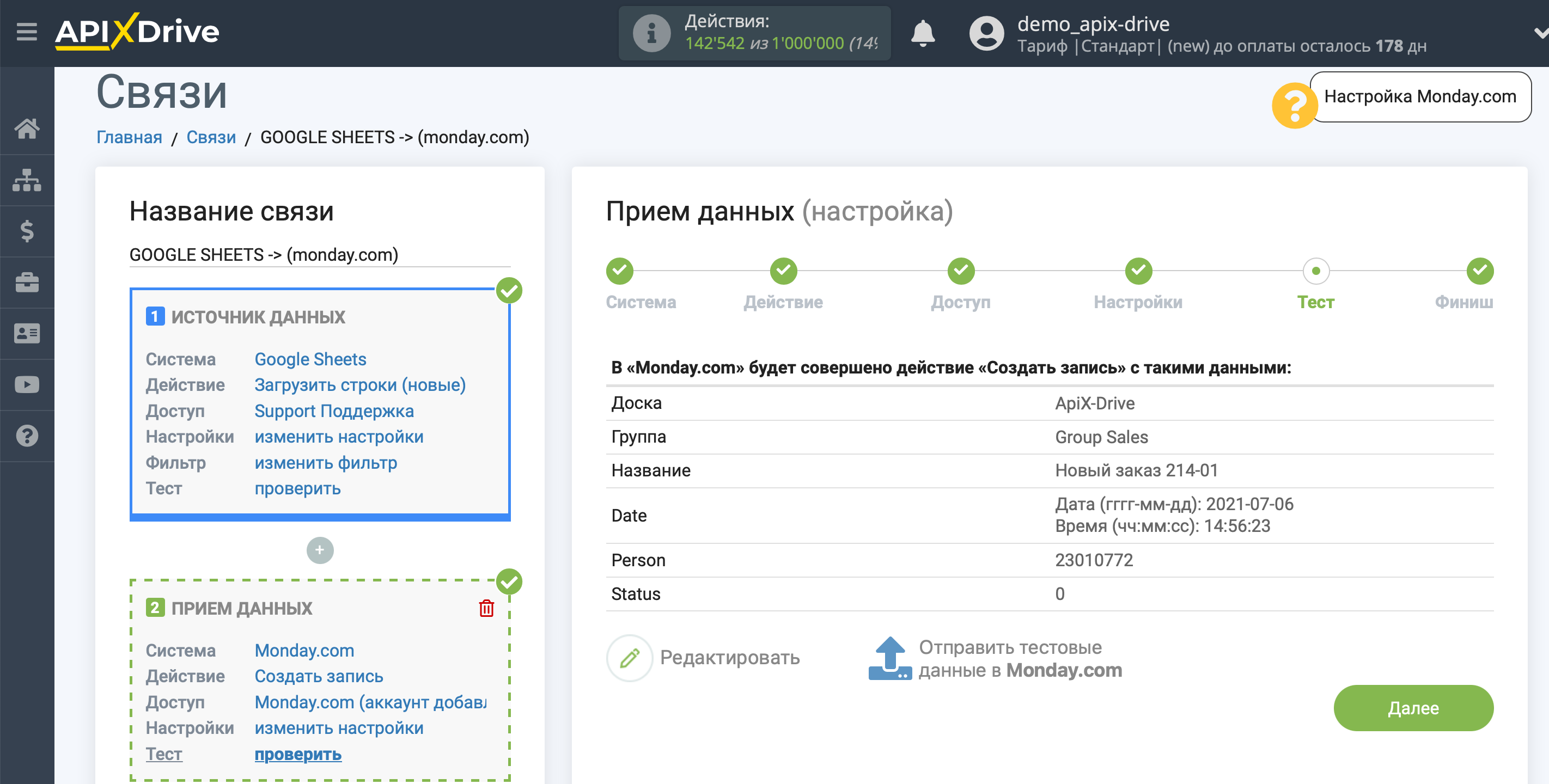The image size is (1549, 784).
Task: Open Monday.com system link
Action: 304,650
